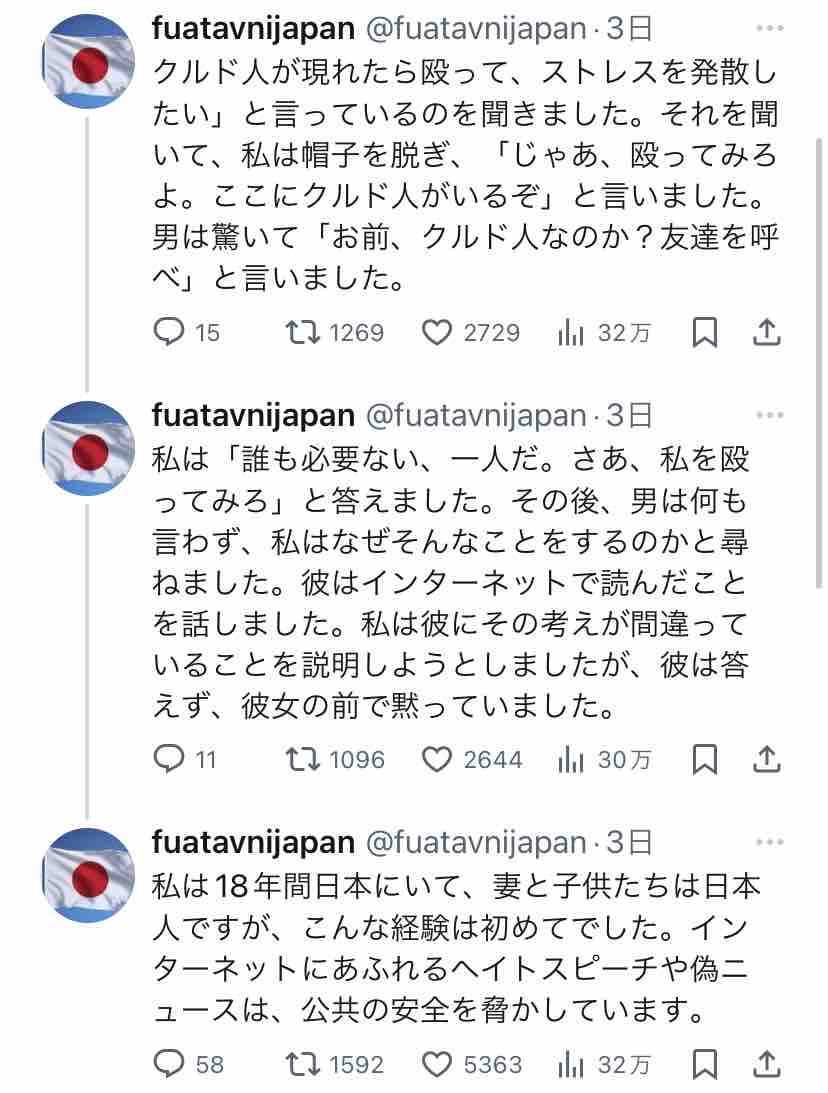The height and width of the screenshot is (1093, 828).
Task: Bookmark the second tweet with 30万 views
Action: [x=705, y=760]
